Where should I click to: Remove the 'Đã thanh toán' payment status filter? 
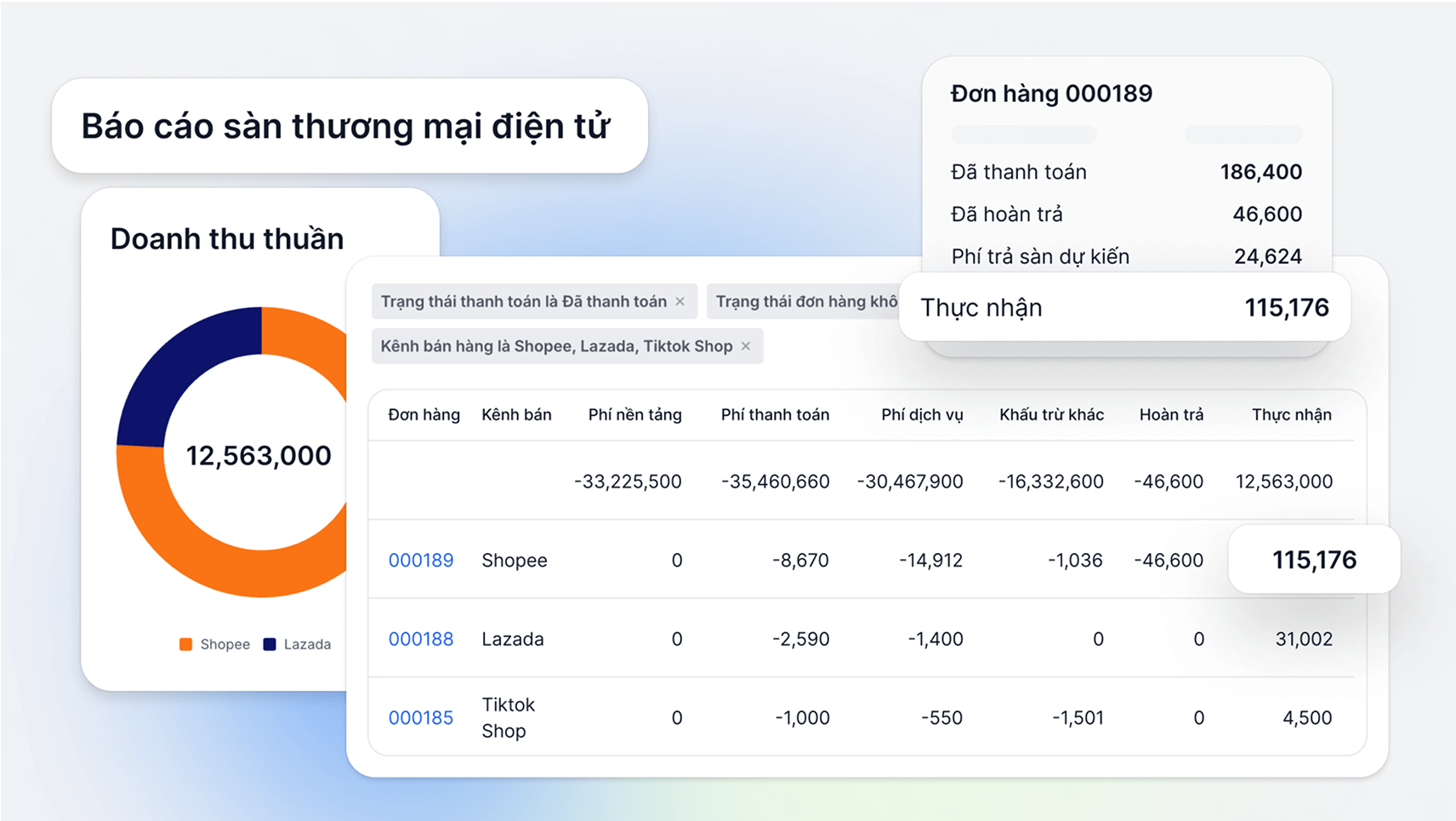(680, 301)
